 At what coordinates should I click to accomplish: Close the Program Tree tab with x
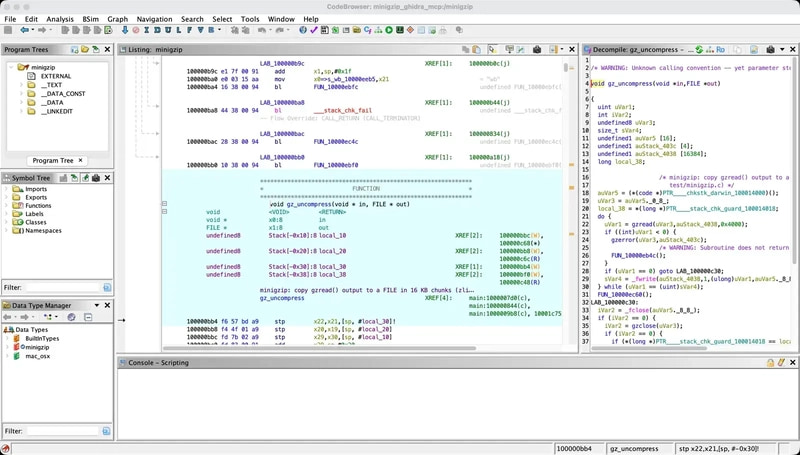pyautogui.click(x=81, y=160)
